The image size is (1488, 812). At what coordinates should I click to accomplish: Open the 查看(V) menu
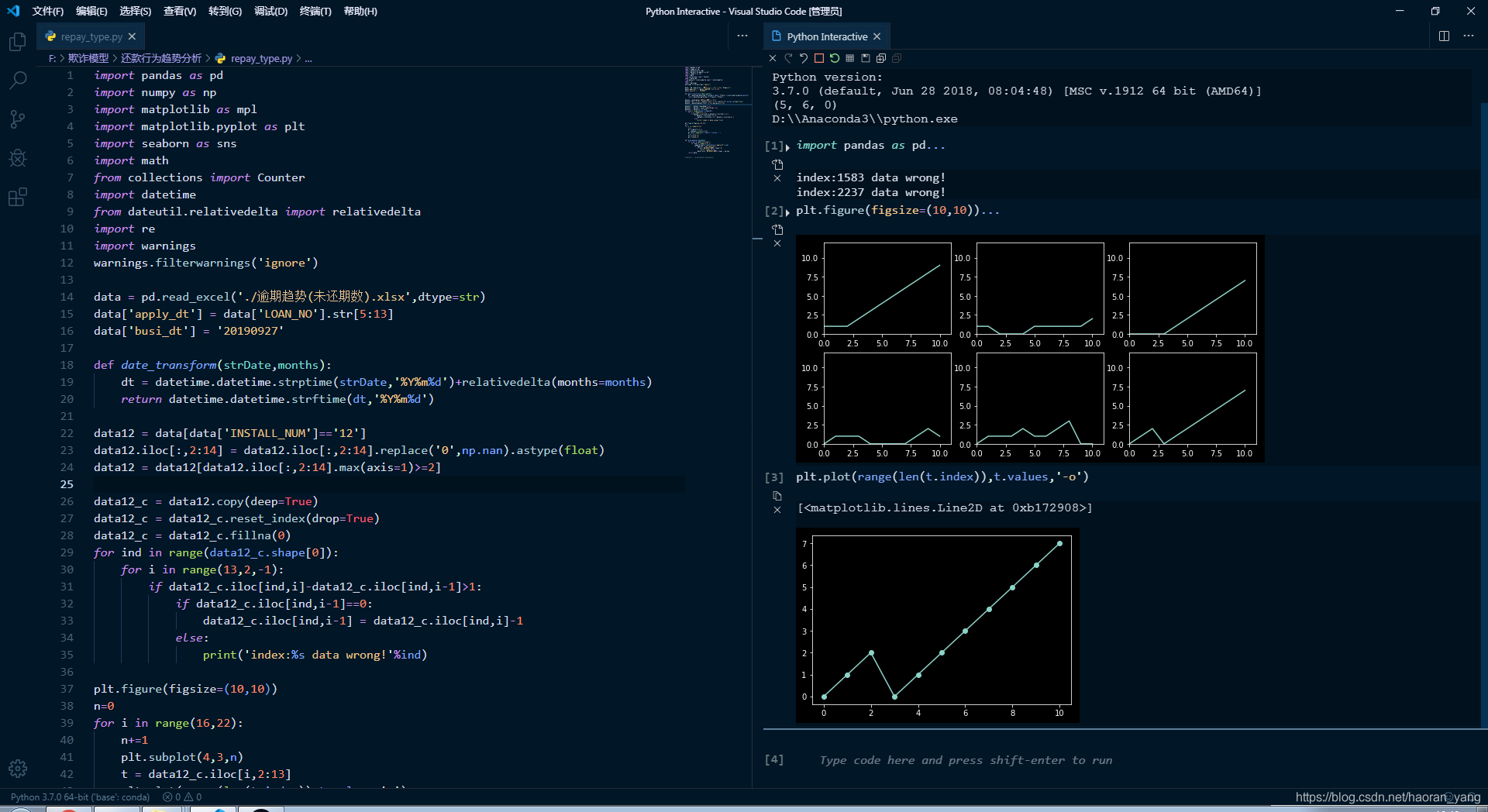click(x=180, y=11)
